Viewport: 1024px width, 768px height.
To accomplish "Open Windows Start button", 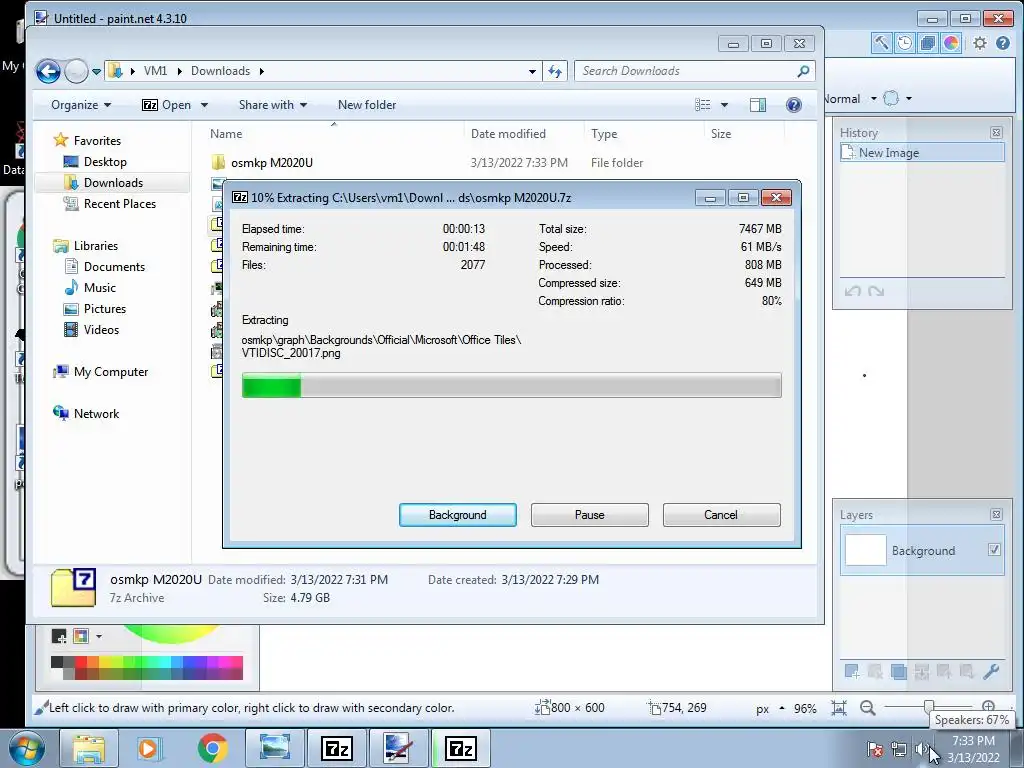I will coord(27,748).
